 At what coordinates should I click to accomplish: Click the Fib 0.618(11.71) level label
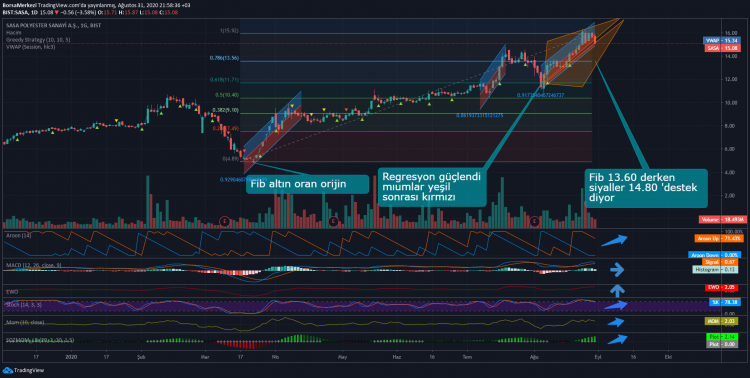point(224,80)
